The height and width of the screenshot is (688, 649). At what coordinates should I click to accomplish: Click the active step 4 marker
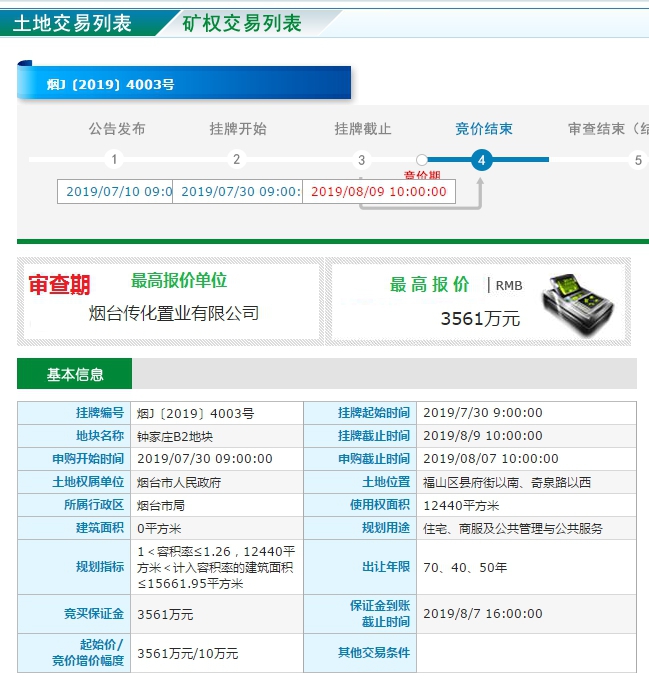coord(481,160)
